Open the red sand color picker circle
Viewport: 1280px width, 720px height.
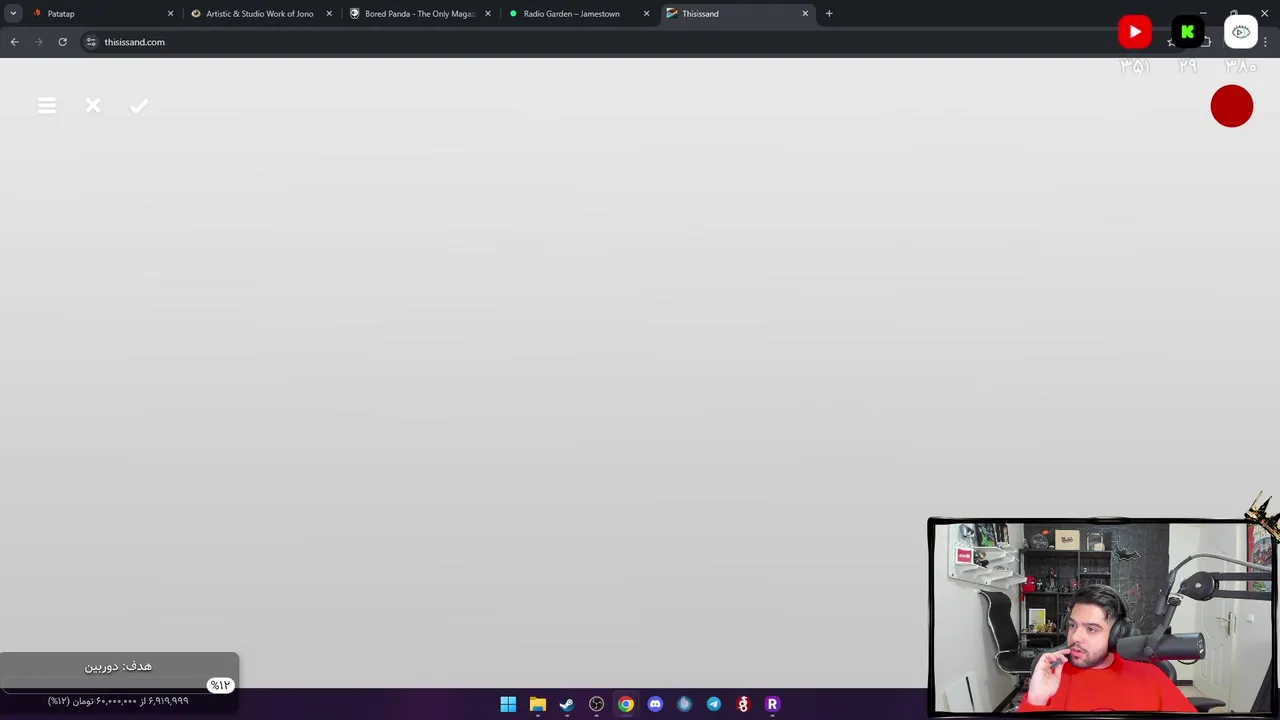[x=1231, y=106]
